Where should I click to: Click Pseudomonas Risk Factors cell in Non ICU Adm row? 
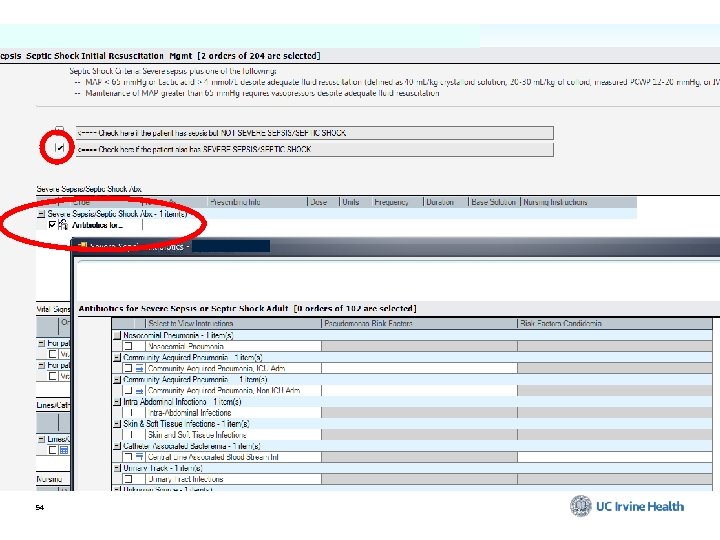(x=419, y=390)
